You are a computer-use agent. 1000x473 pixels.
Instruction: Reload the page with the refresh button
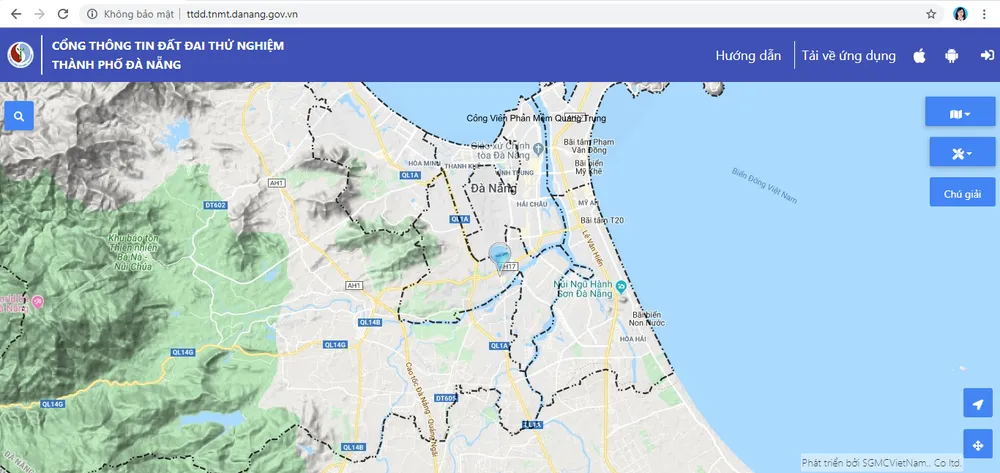tap(63, 14)
